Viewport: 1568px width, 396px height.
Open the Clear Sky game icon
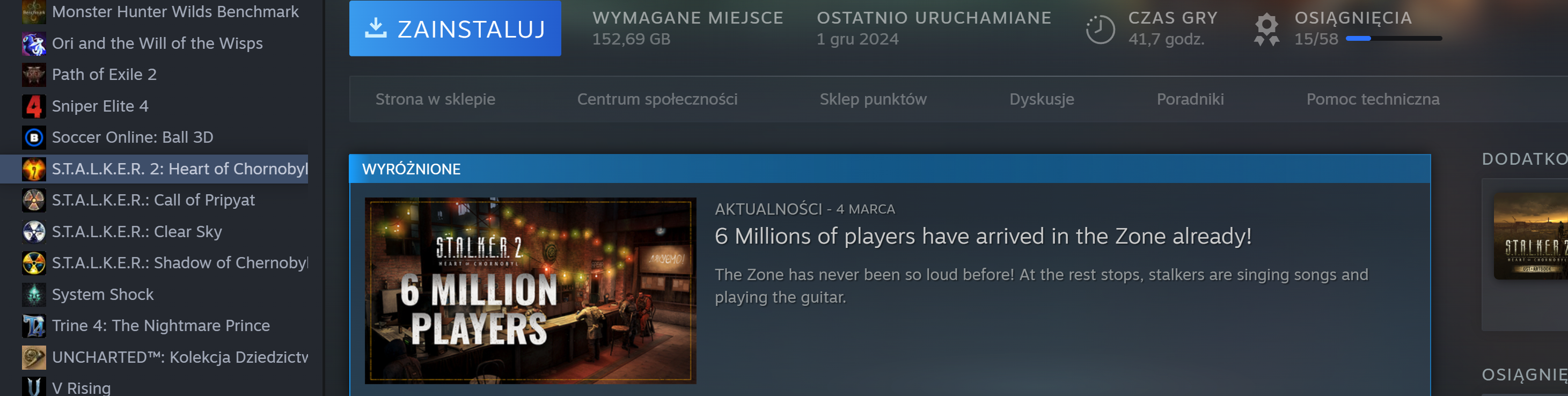pyautogui.click(x=33, y=232)
